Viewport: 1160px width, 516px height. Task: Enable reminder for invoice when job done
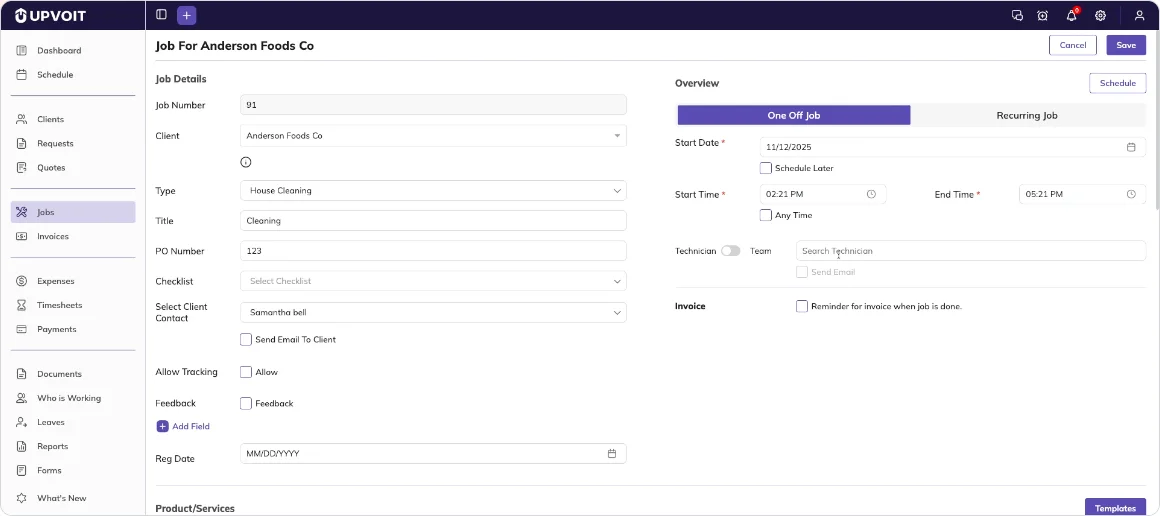click(801, 306)
